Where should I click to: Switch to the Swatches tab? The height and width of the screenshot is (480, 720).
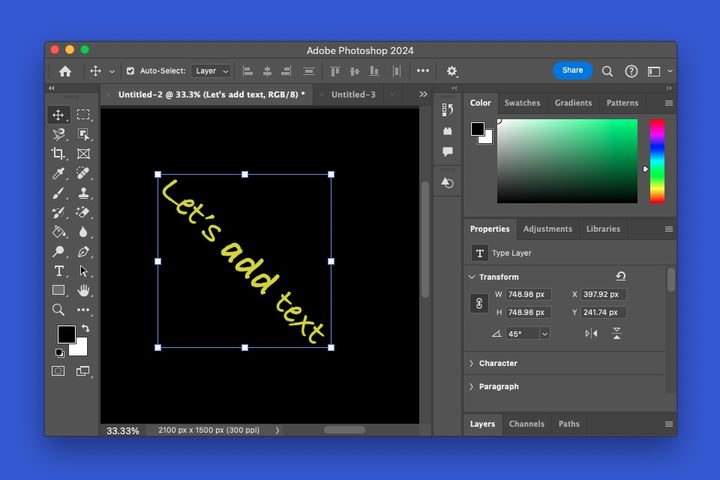(522, 103)
